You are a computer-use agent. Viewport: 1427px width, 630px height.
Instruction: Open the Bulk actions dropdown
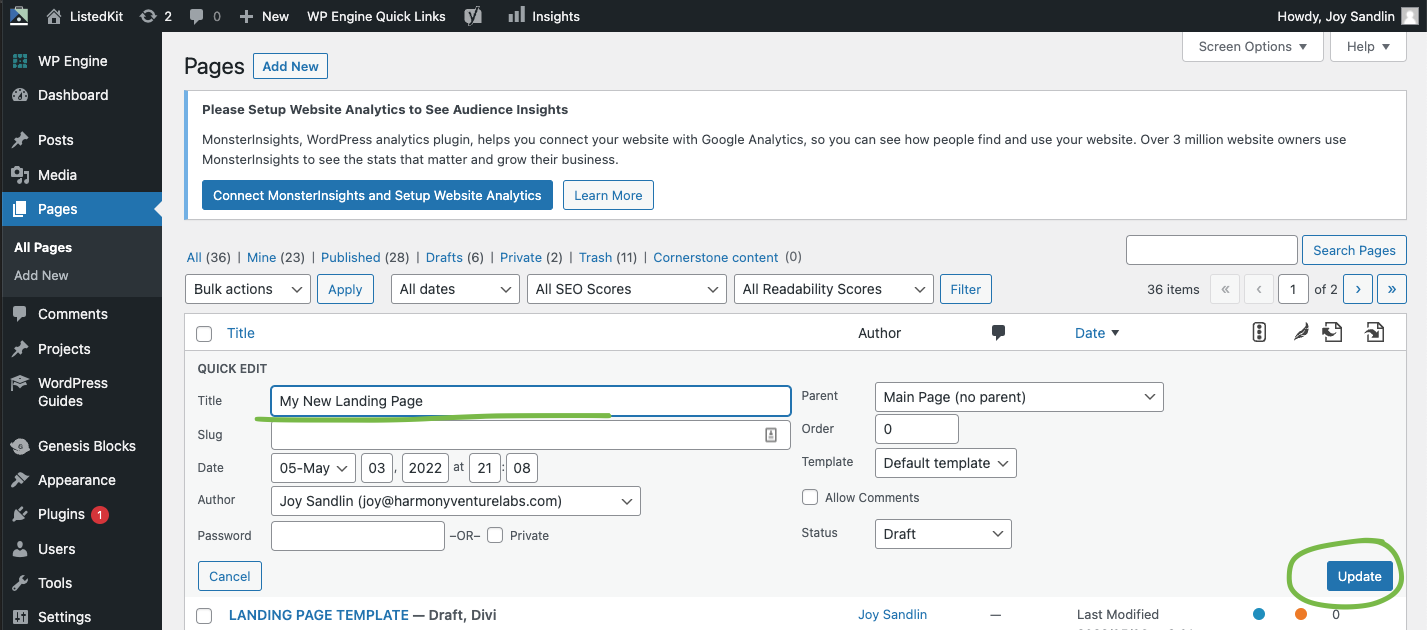click(x=248, y=289)
